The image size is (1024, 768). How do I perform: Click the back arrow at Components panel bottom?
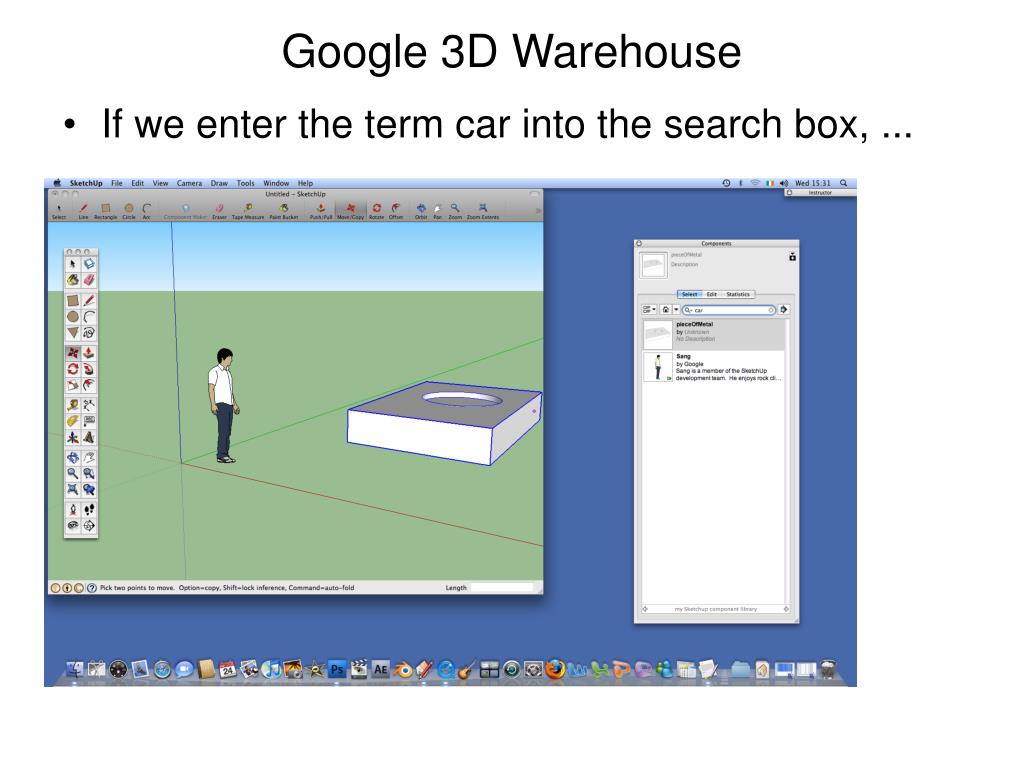click(645, 609)
